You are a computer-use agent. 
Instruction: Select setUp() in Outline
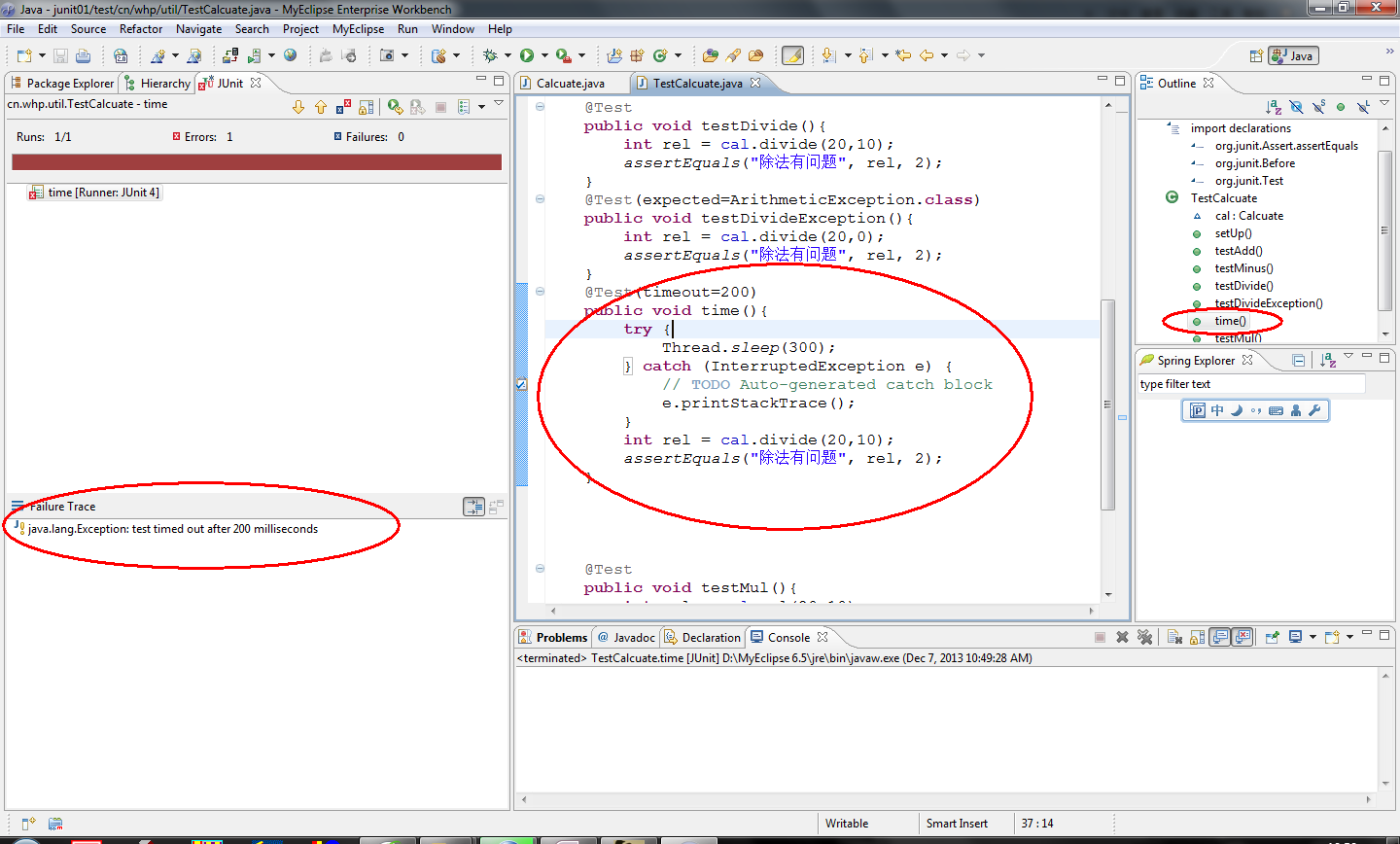pos(1233,233)
